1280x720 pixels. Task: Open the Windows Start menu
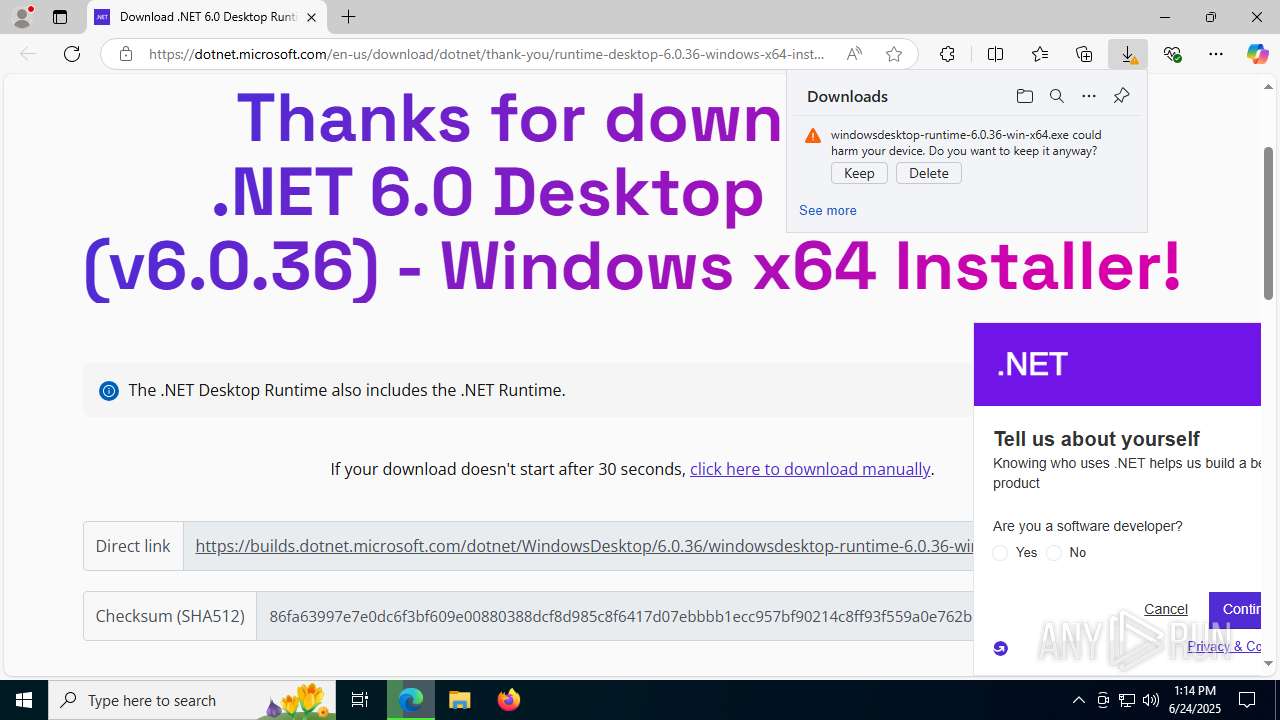(24, 700)
